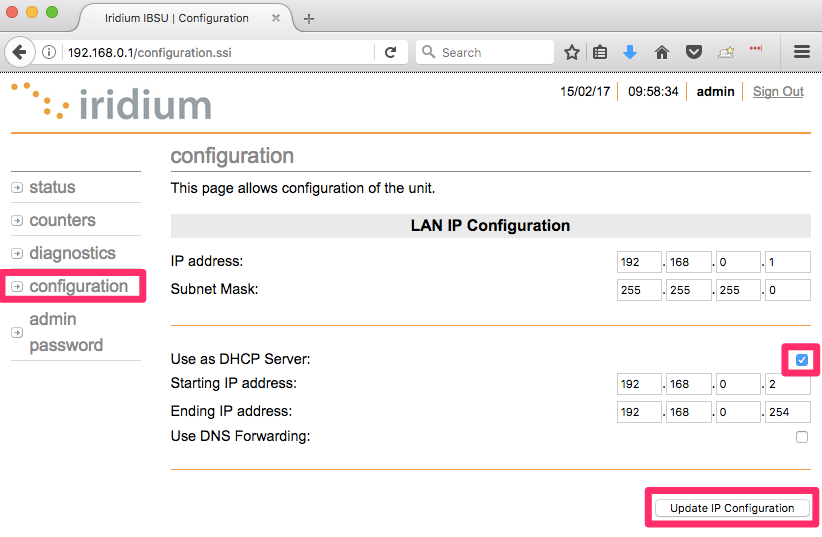
Task: Go back using the browser back arrow
Action: tap(19, 52)
